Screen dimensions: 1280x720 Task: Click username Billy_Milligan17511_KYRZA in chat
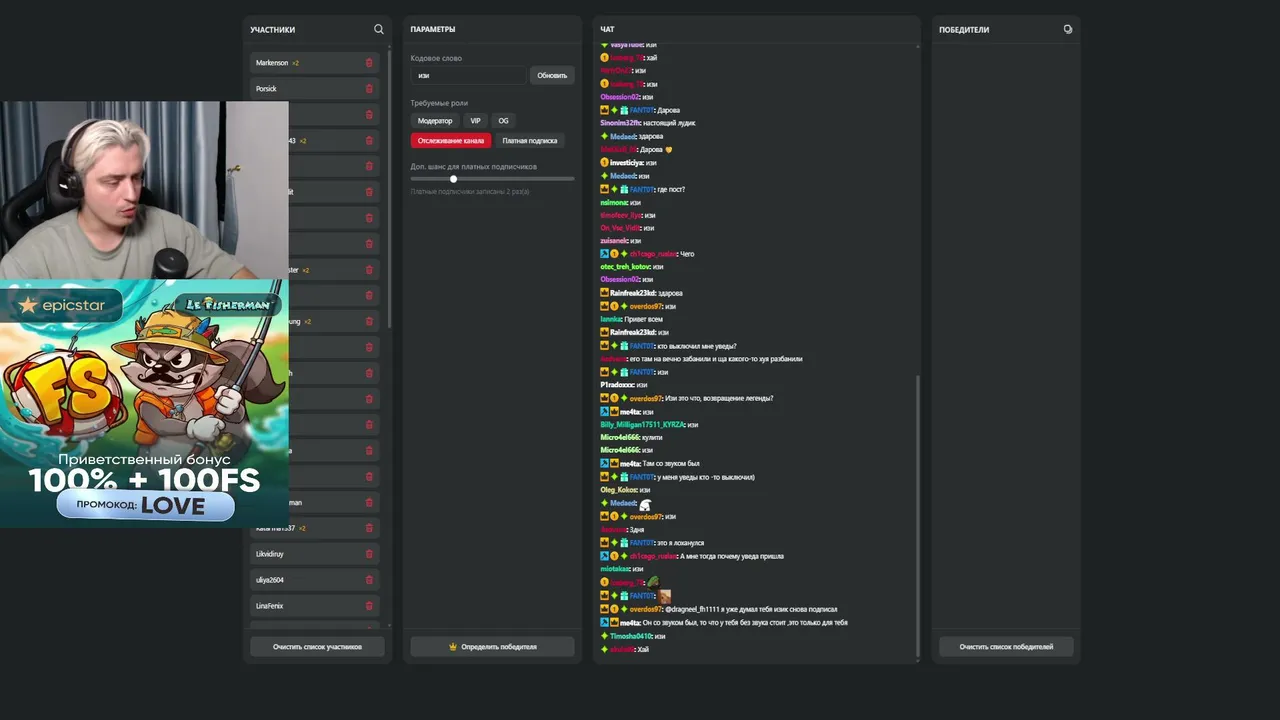(x=642, y=425)
